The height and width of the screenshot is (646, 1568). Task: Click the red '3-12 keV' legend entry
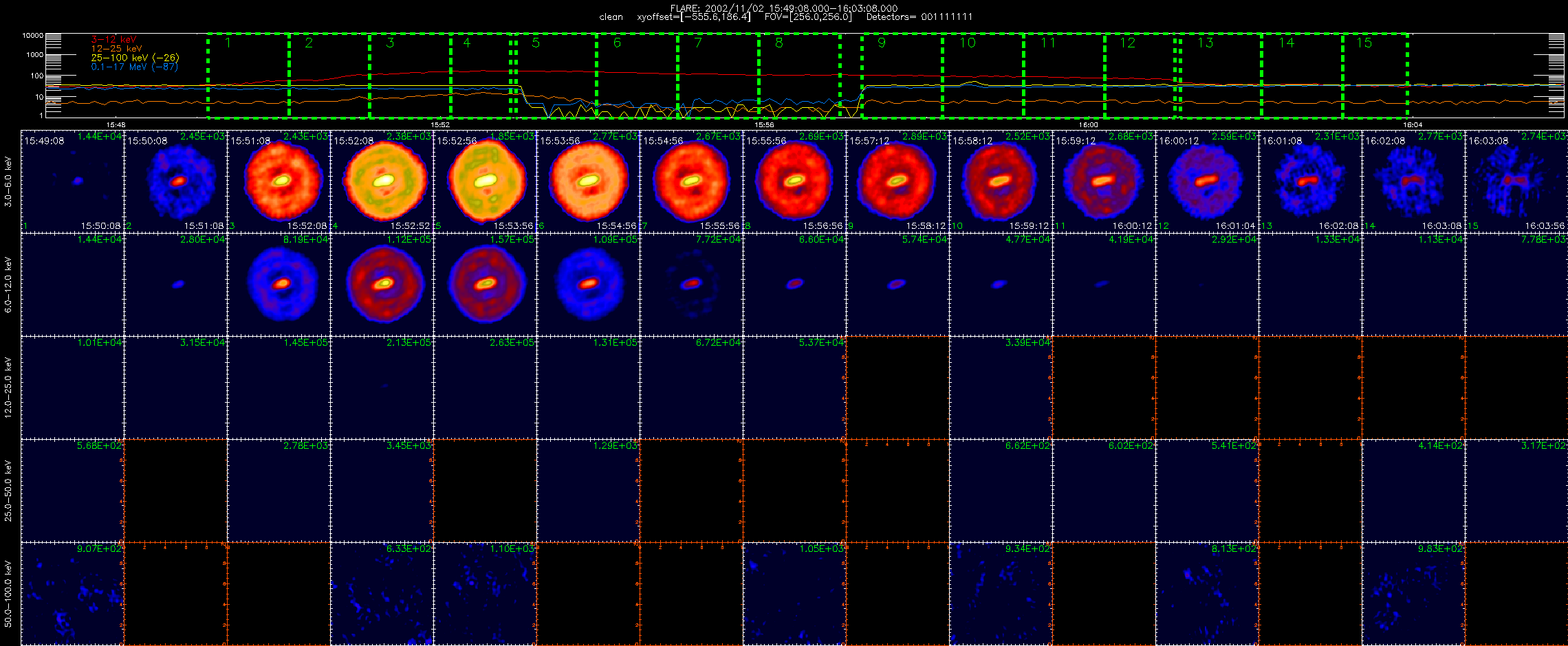[113, 40]
